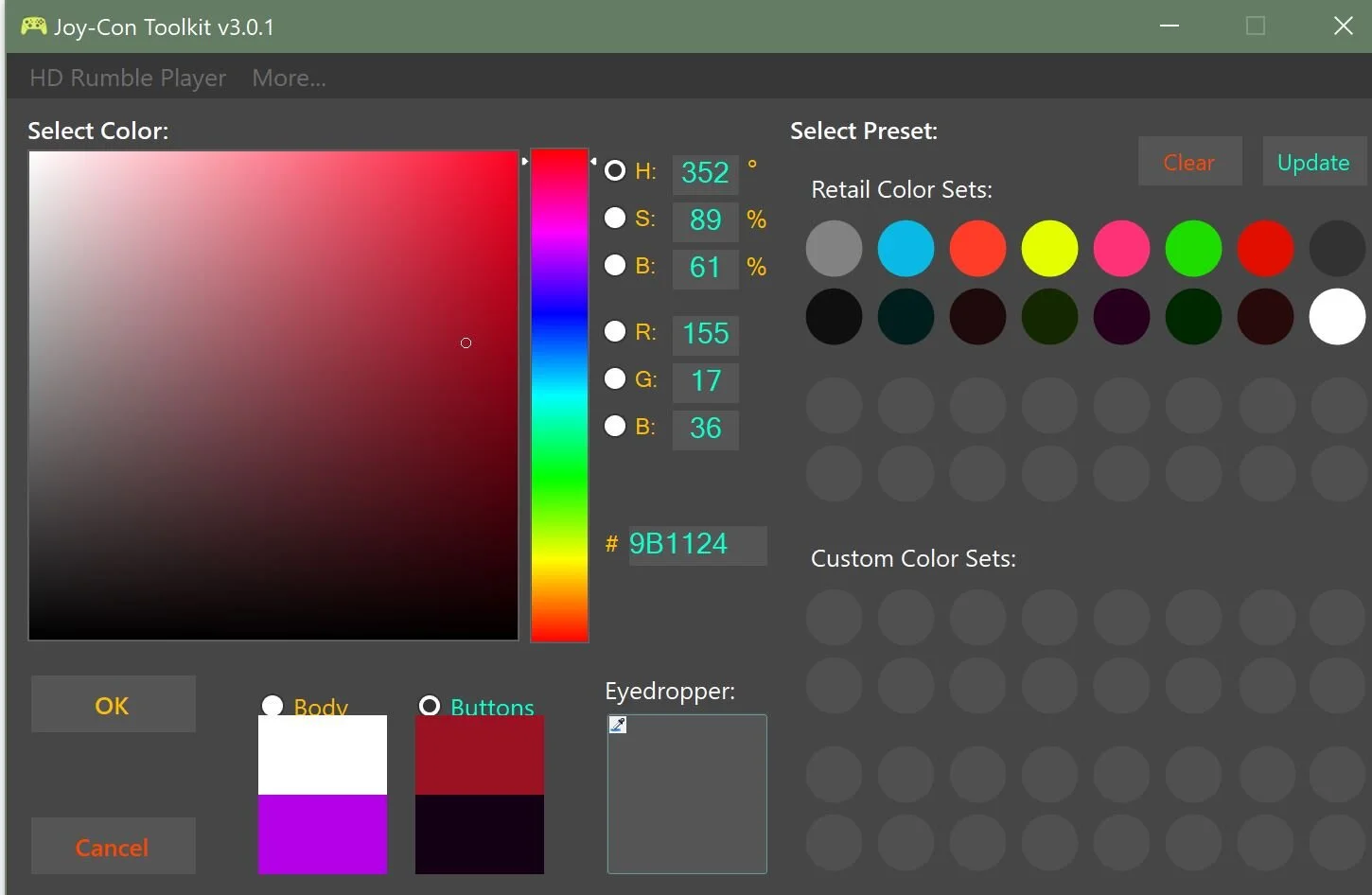Pick the neon pink retail preset
This screenshot has height=895, width=1372.
coord(1121,248)
